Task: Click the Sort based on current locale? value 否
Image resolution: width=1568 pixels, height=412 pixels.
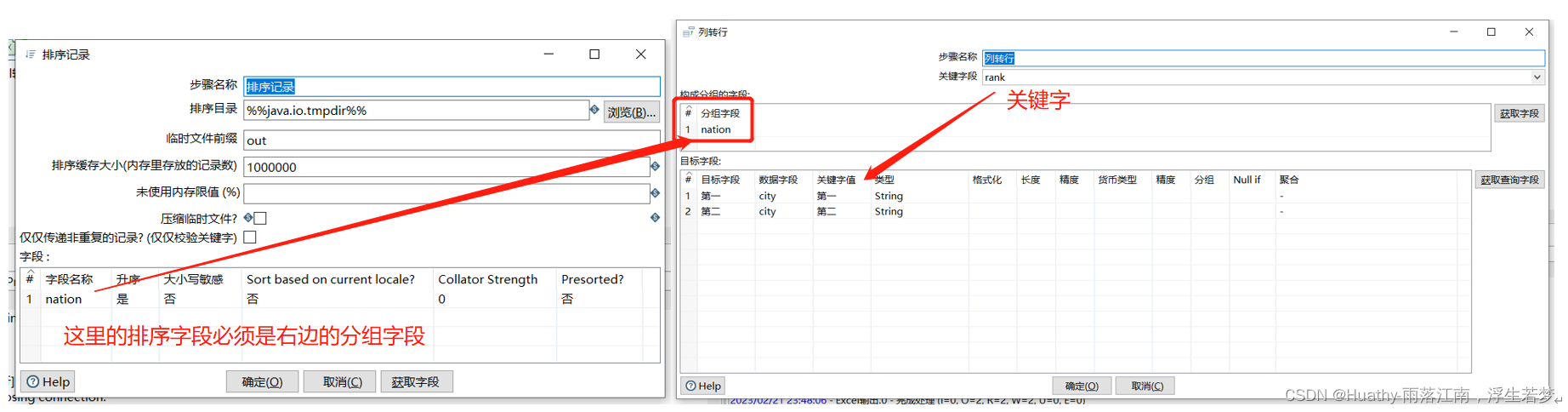Action: coord(253,299)
